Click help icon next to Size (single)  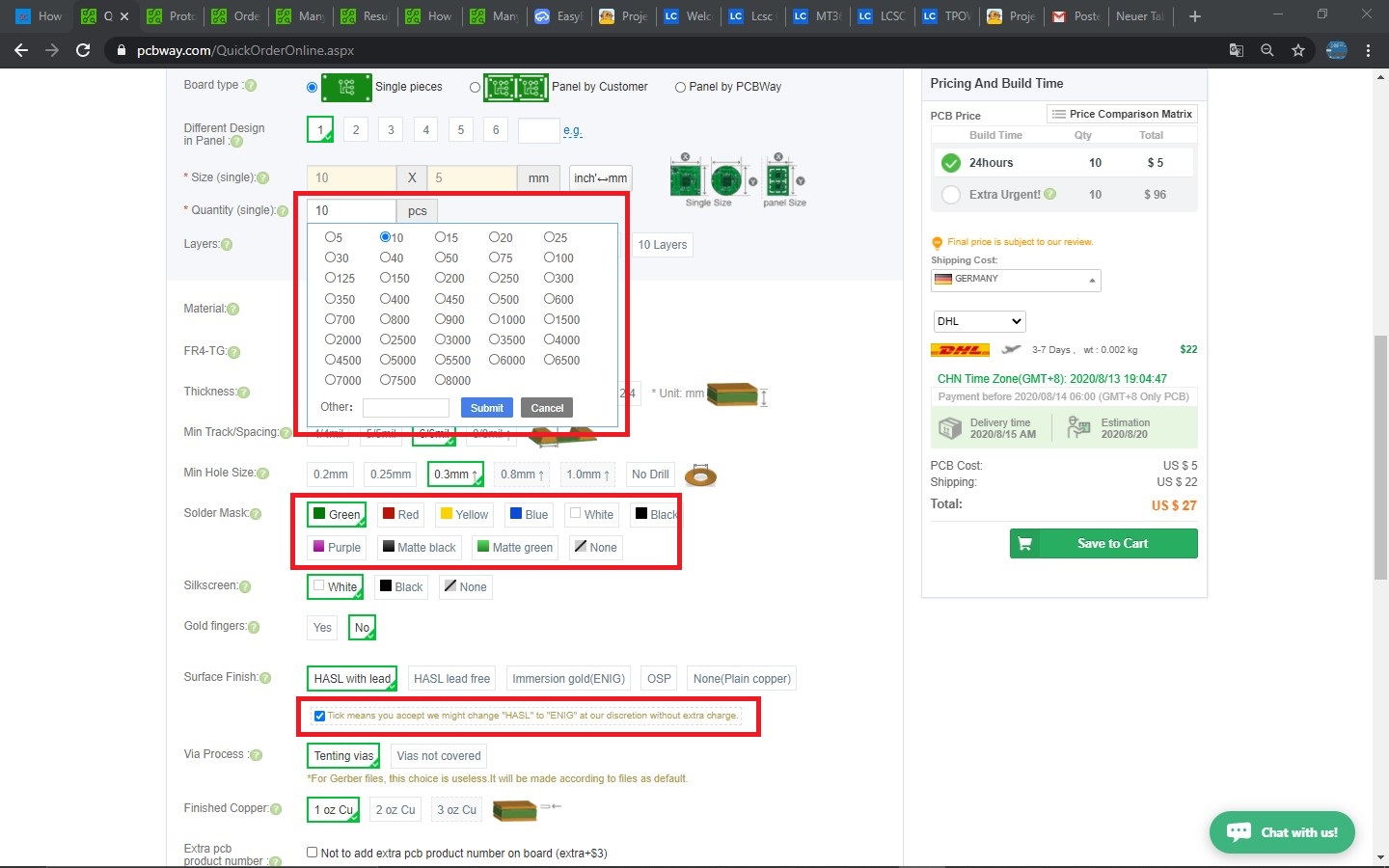pyautogui.click(x=262, y=177)
